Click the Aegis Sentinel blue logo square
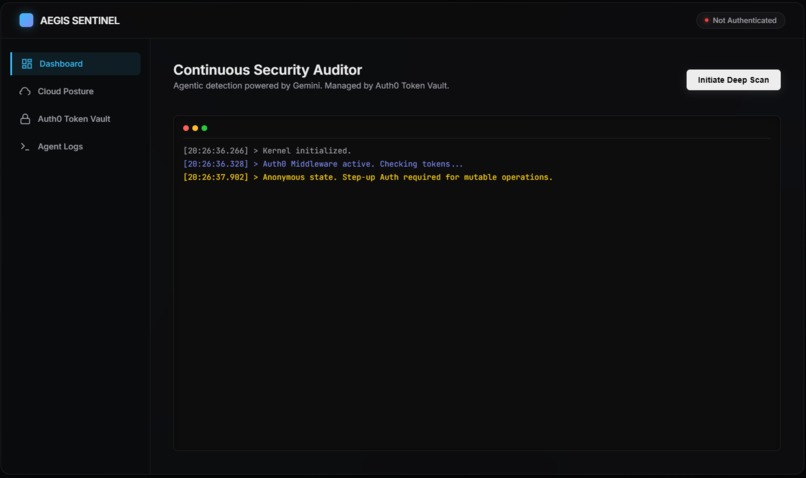 (26, 20)
